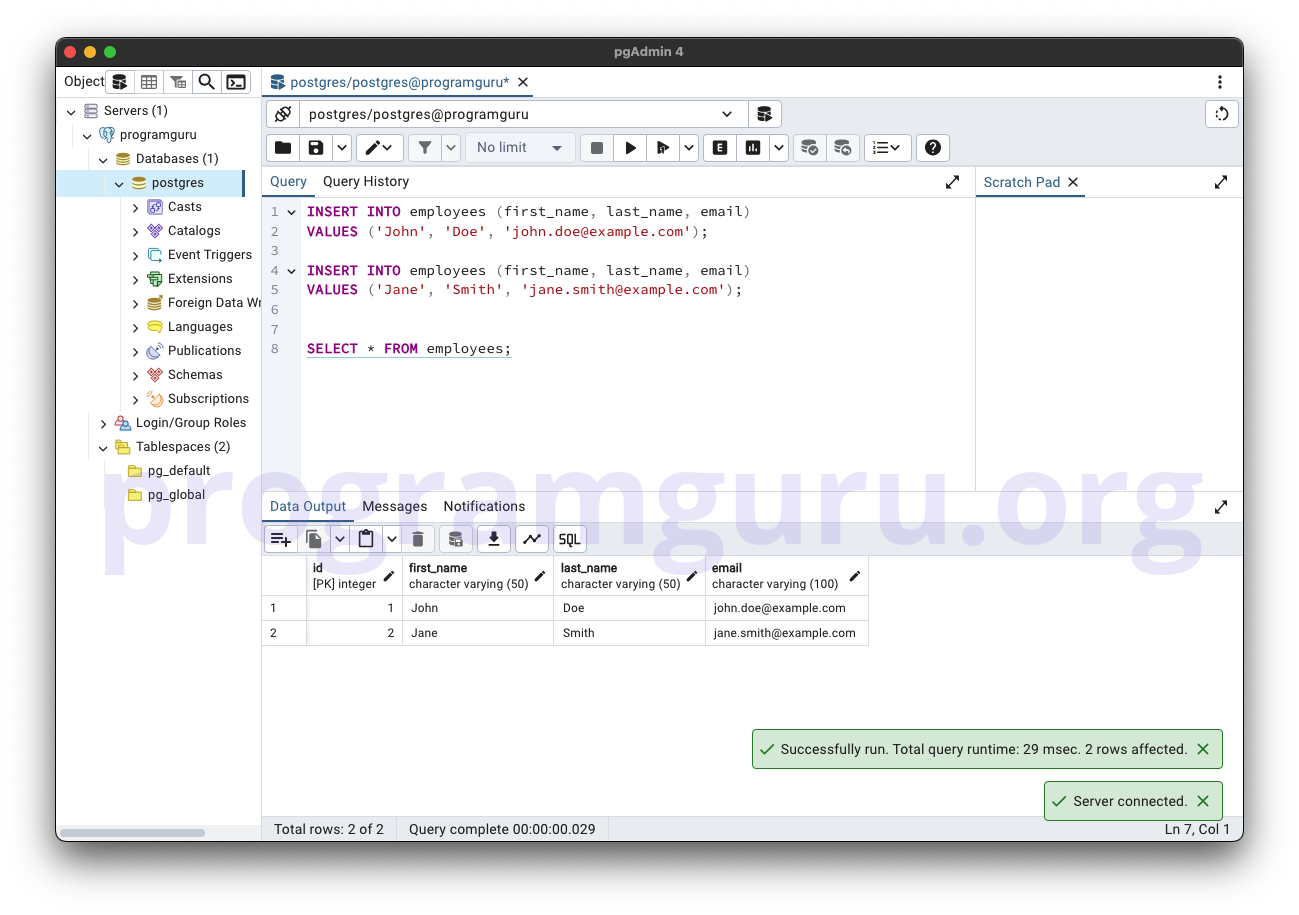Close the postgres/postgres@programguru query tab

click(523, 82)
